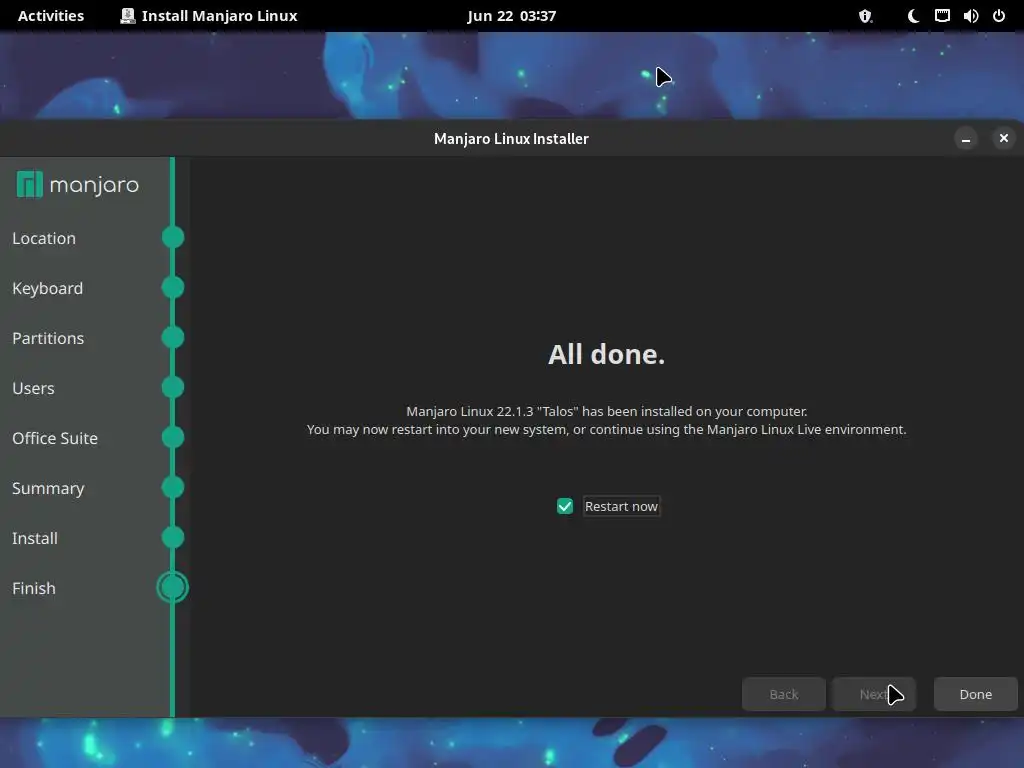Minimize the Manjaro Linux Installer window
The width and height of the screenshot is (1024, 768).
[x=966, y=138]
